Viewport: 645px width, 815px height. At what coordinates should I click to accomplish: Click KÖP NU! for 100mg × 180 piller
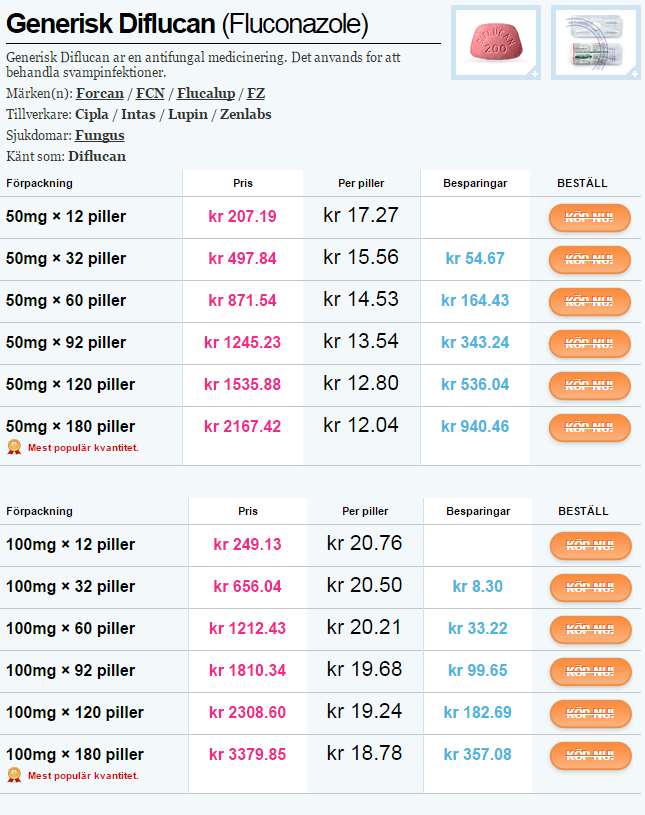pos(590,755)
